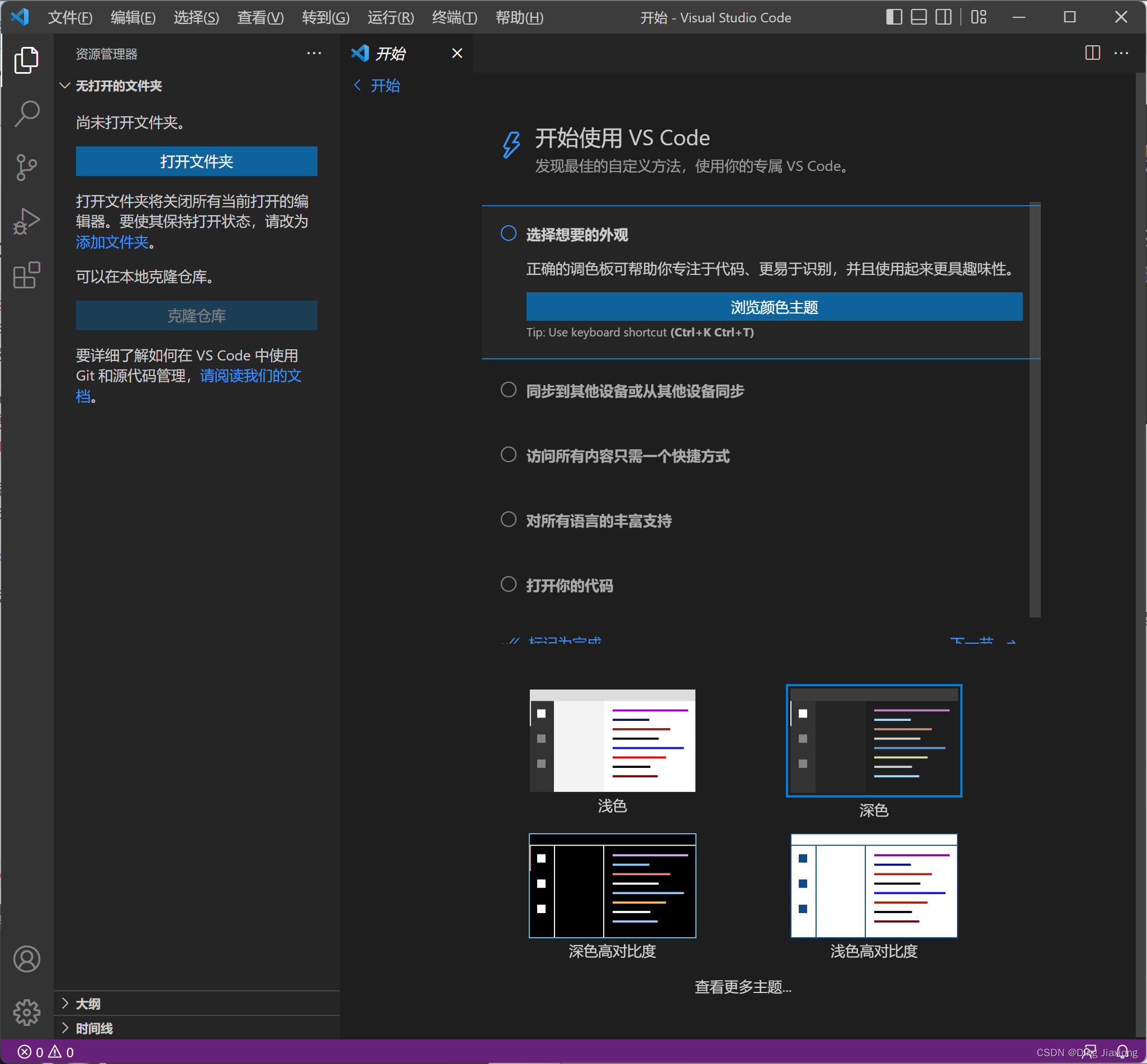The width and height of the screenshot is (1147, 1064).
Task: Open the 帮助(H) menu
Action: (519, 17)
